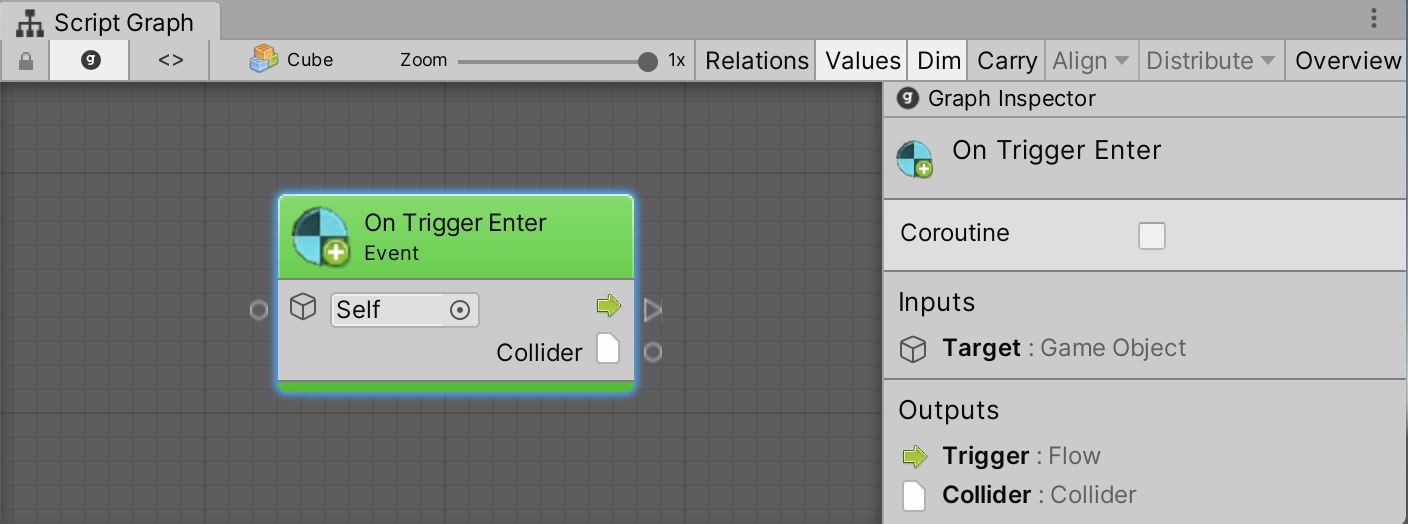Image resolution: width=1408 pixels, height=524 pixels.
Task: Click the Cube object breadcrumb icon
Action: [x=265, y=59]
